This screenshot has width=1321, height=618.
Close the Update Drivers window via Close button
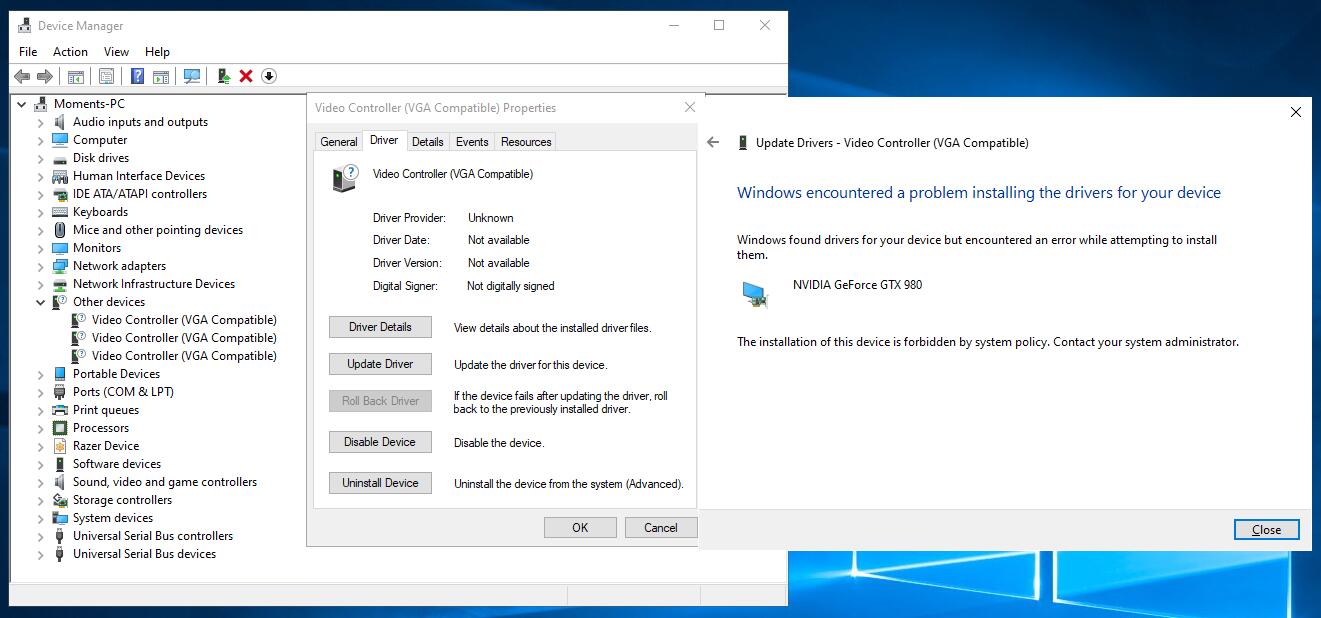click(1266, 529)
